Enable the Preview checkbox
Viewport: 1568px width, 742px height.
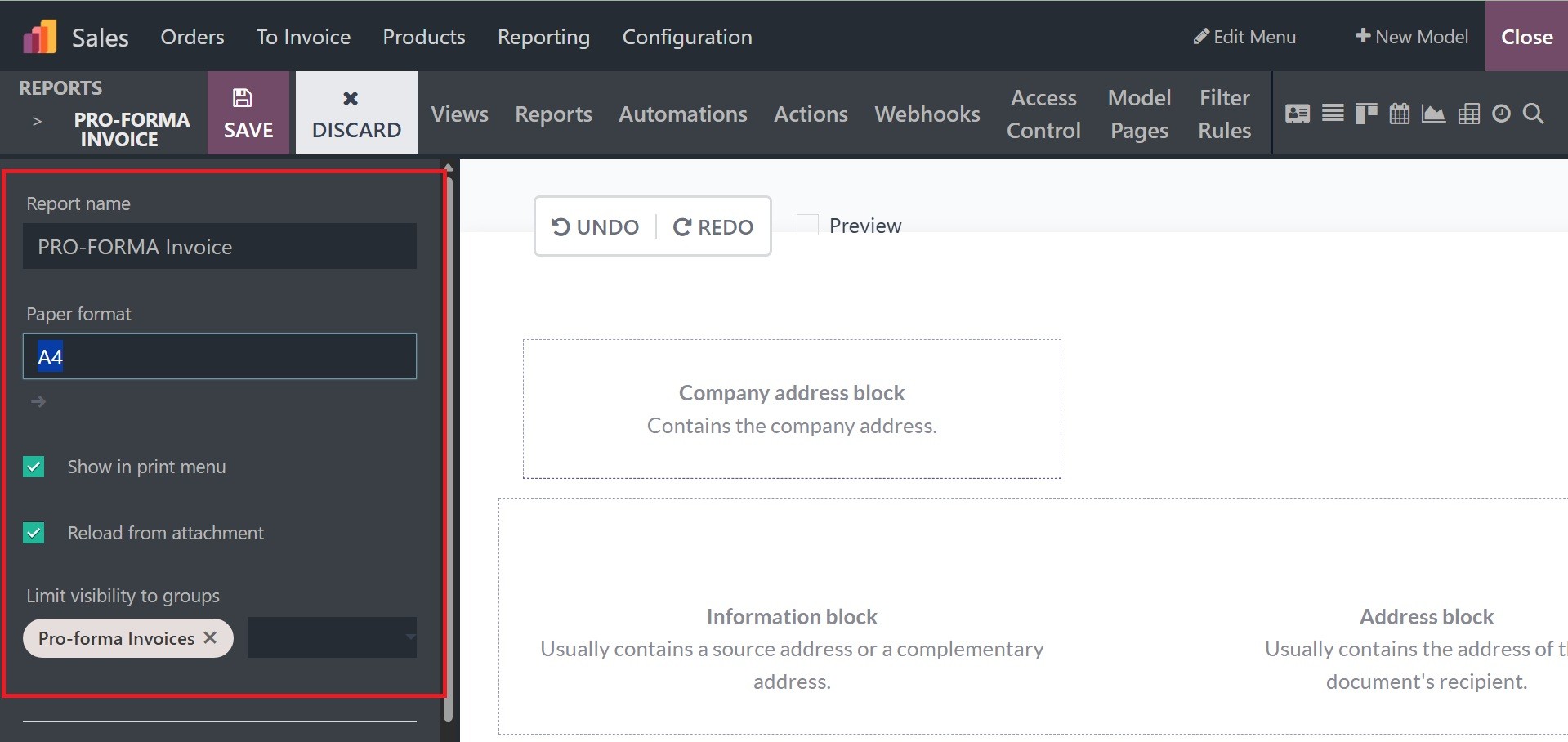(x=807, y=226)
